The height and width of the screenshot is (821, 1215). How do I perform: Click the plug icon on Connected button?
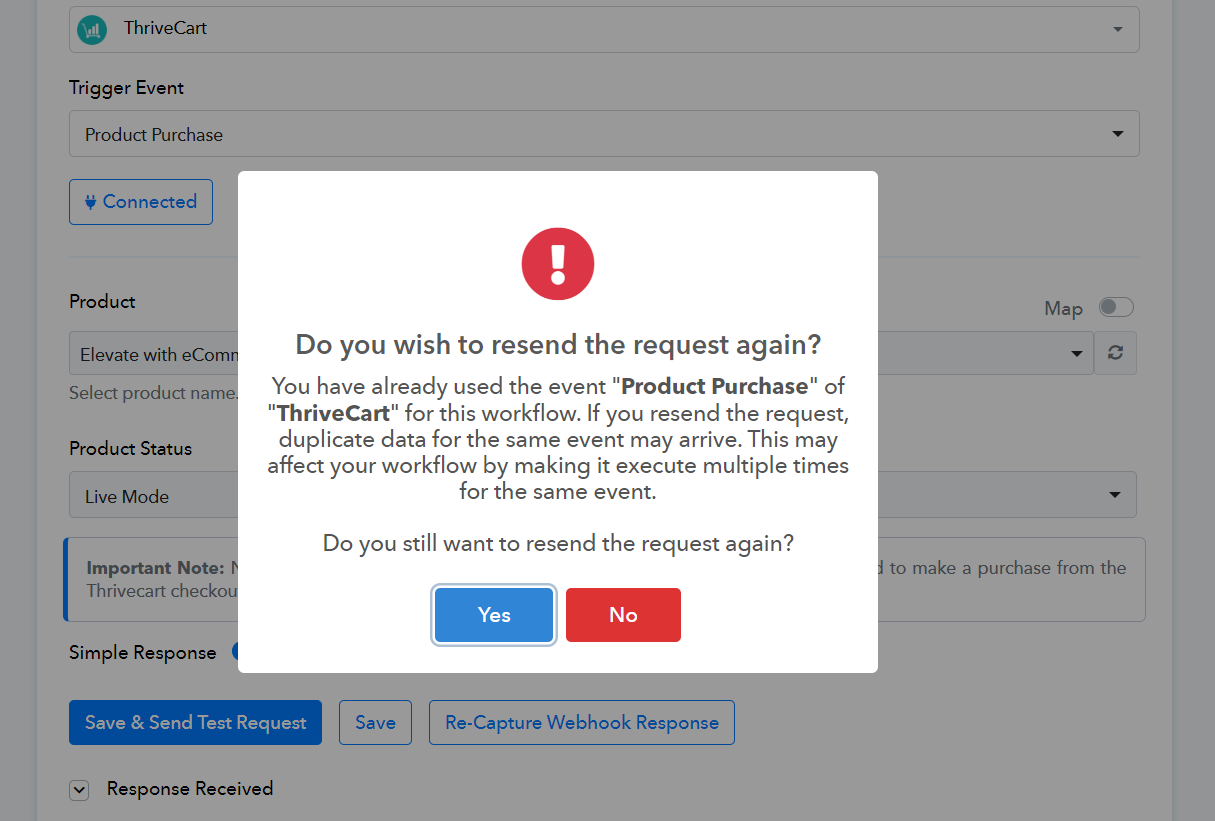(91, 202)
